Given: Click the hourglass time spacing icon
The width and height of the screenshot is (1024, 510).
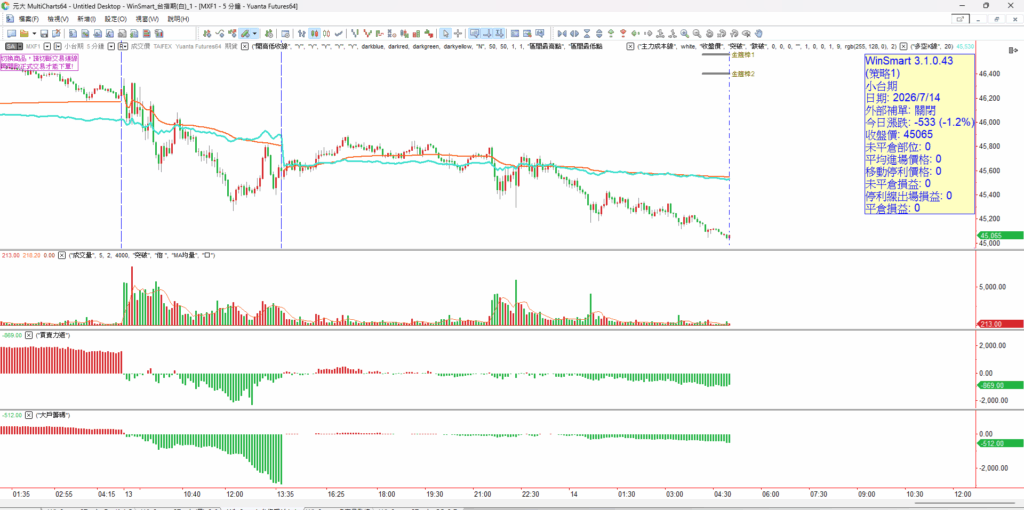Looking at the screenshot, I should (x=587, y=33).
